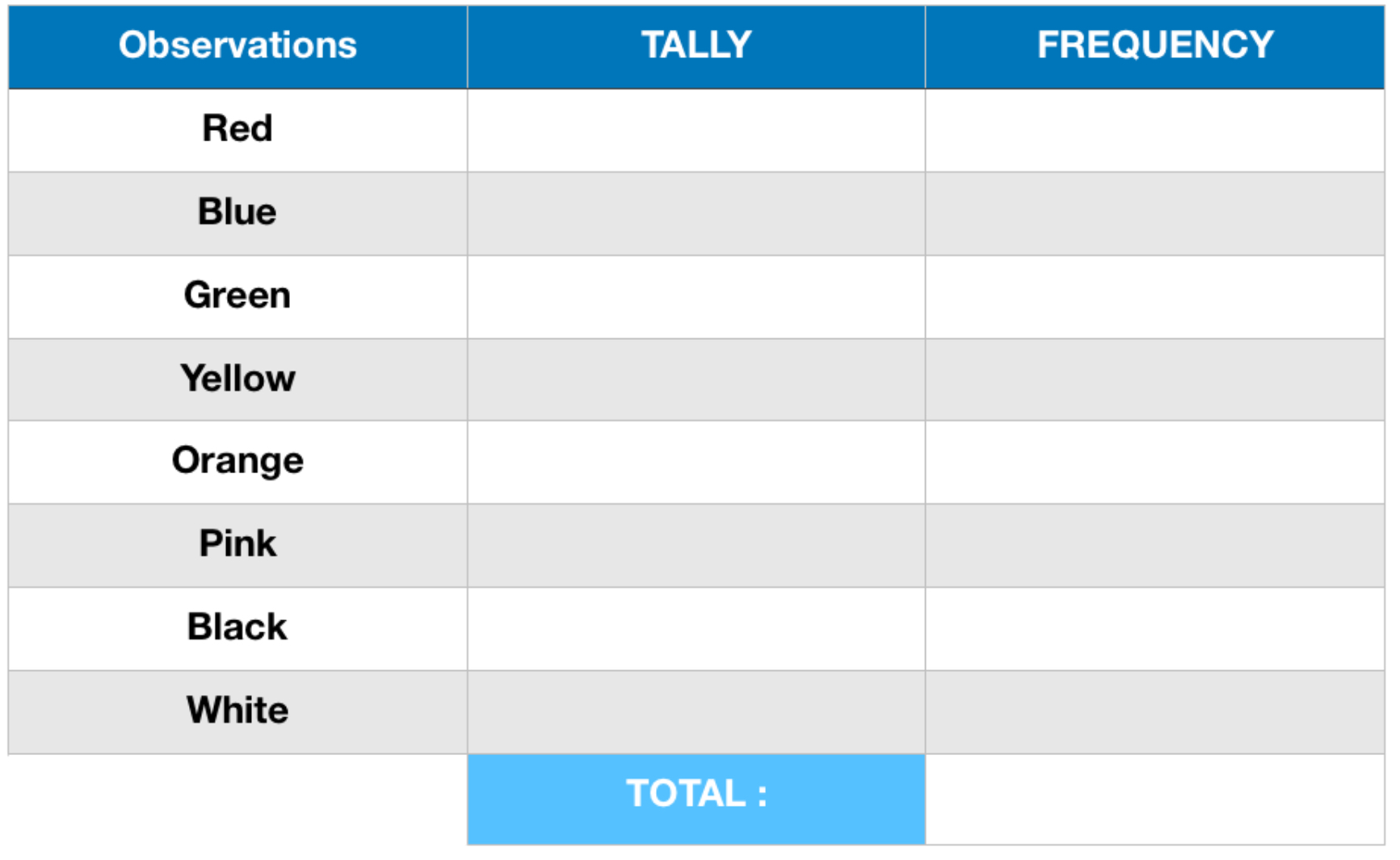Click the Pink row label

238,544
